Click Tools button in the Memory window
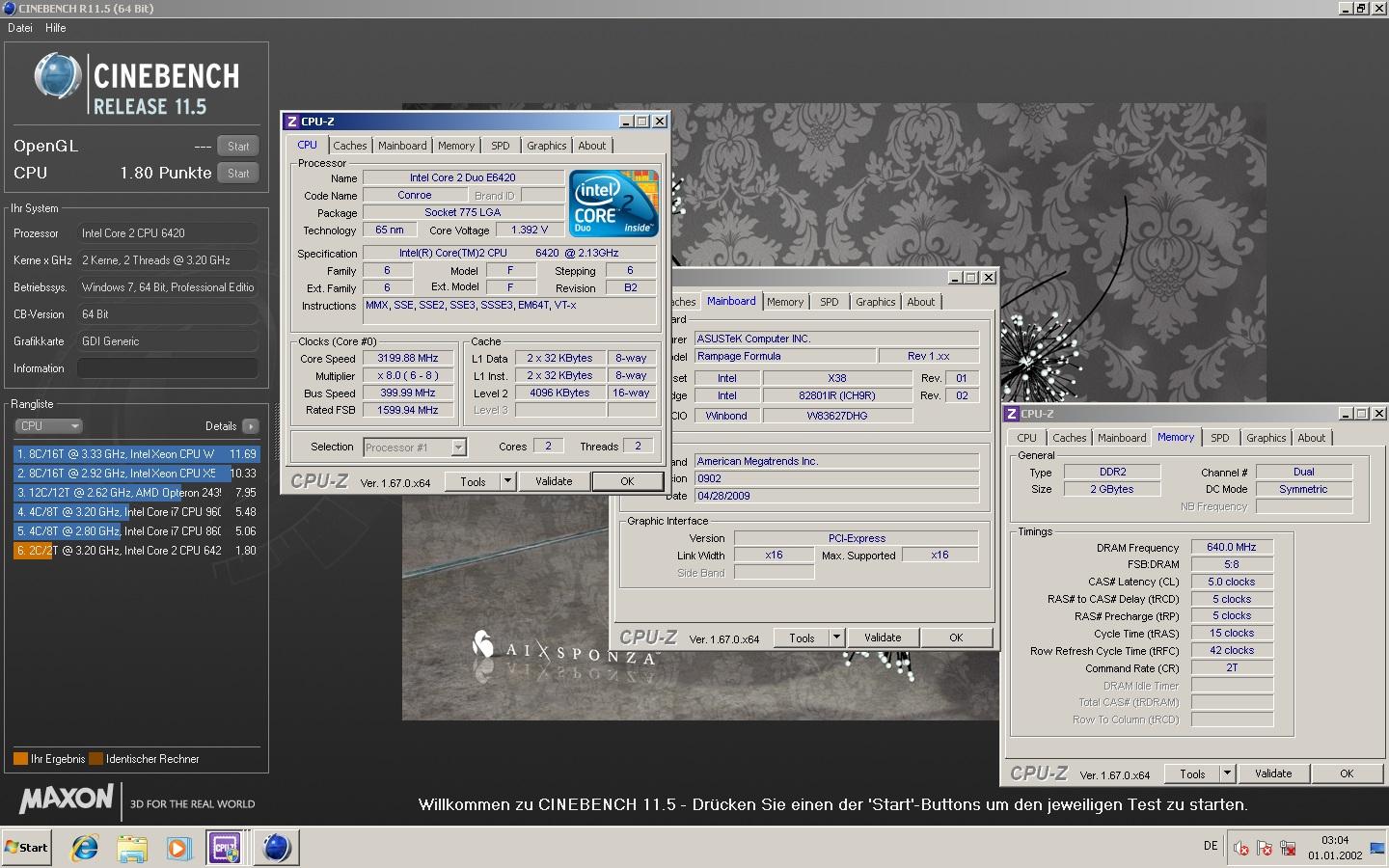The image size is (1389, 868). coord(1192,773)
